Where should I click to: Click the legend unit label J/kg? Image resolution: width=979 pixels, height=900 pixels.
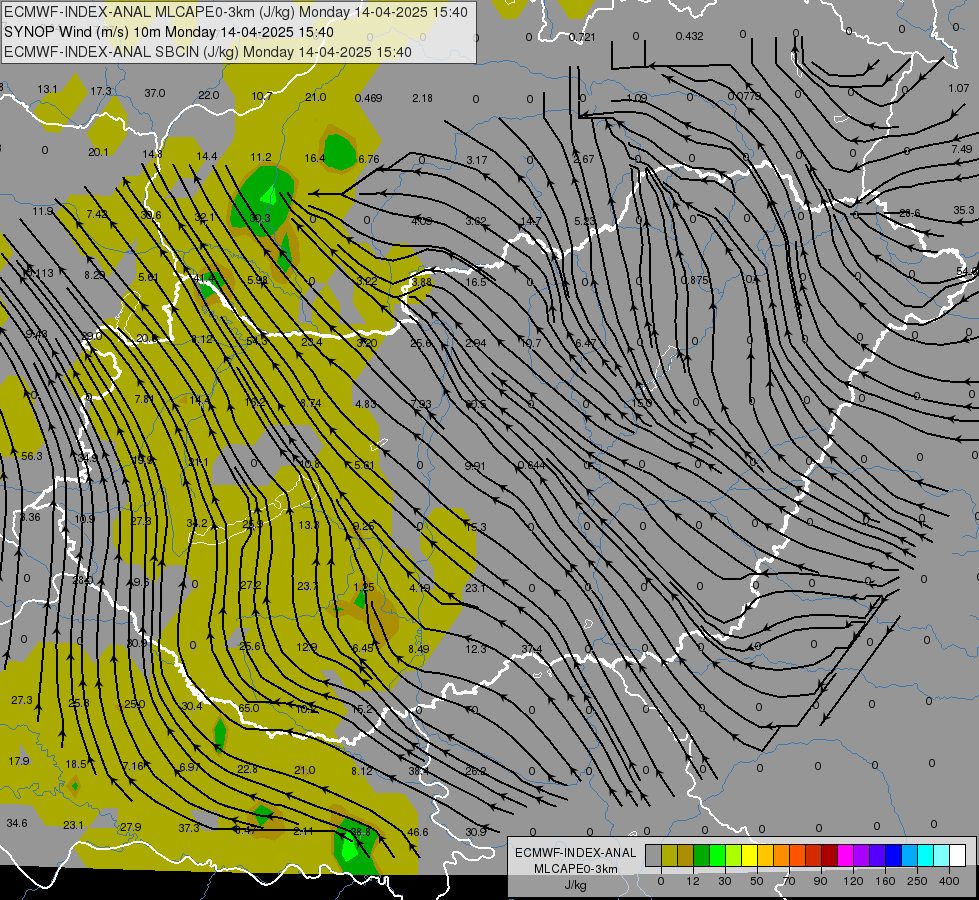click(575, 885)
